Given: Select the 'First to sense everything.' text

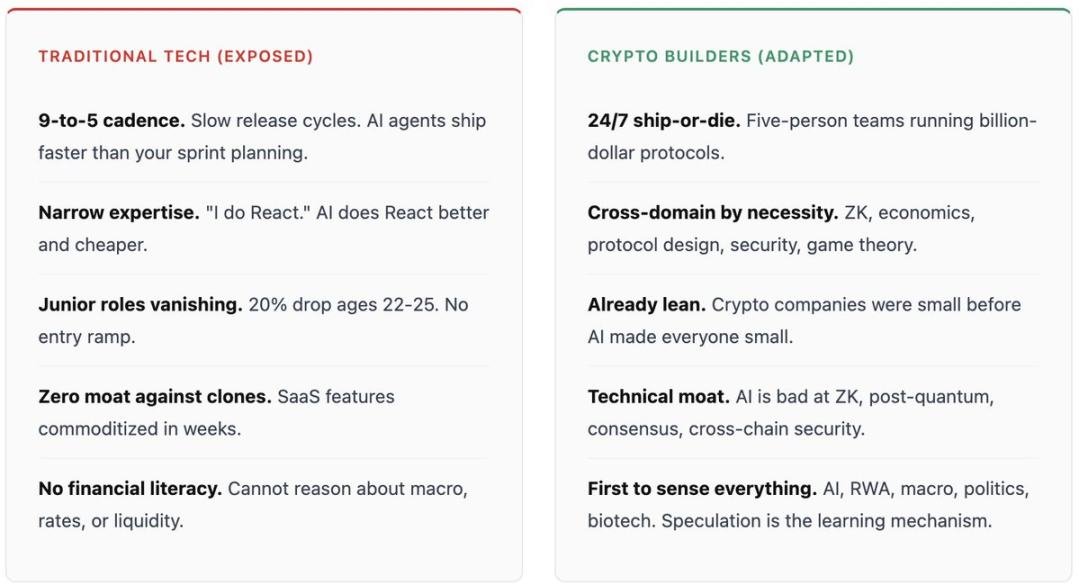Looking at the screenshot, I should tap(702, 489).
